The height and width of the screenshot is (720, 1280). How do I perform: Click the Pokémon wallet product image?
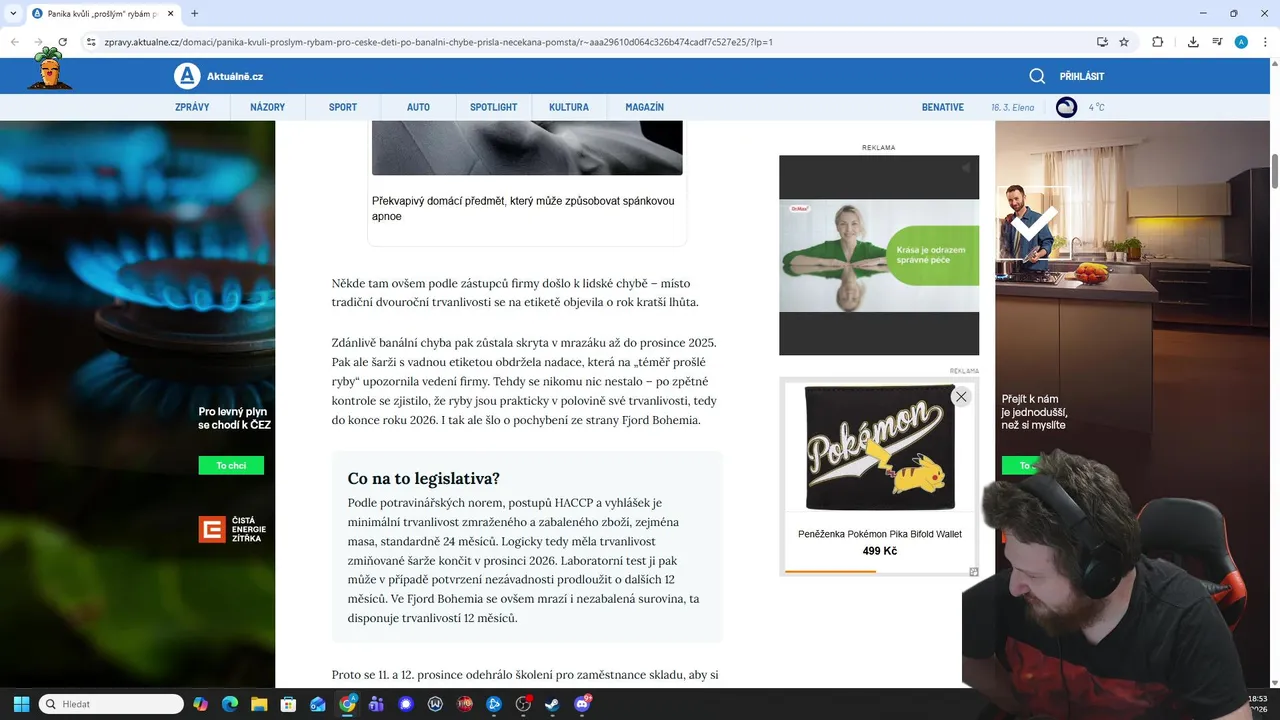coord(880,447)
